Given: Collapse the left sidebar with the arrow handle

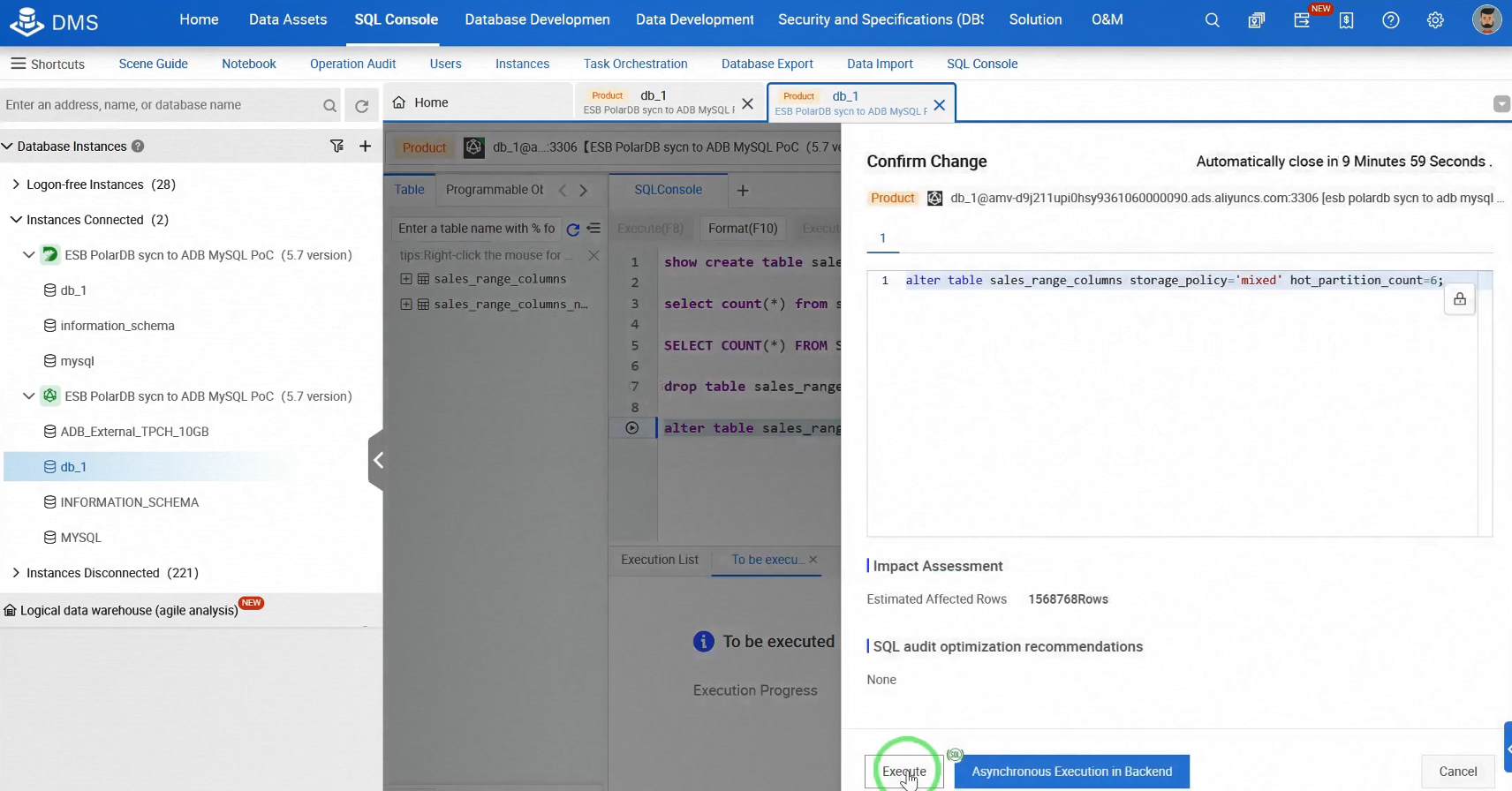Looking at the screenshot, I should point(377,460).
